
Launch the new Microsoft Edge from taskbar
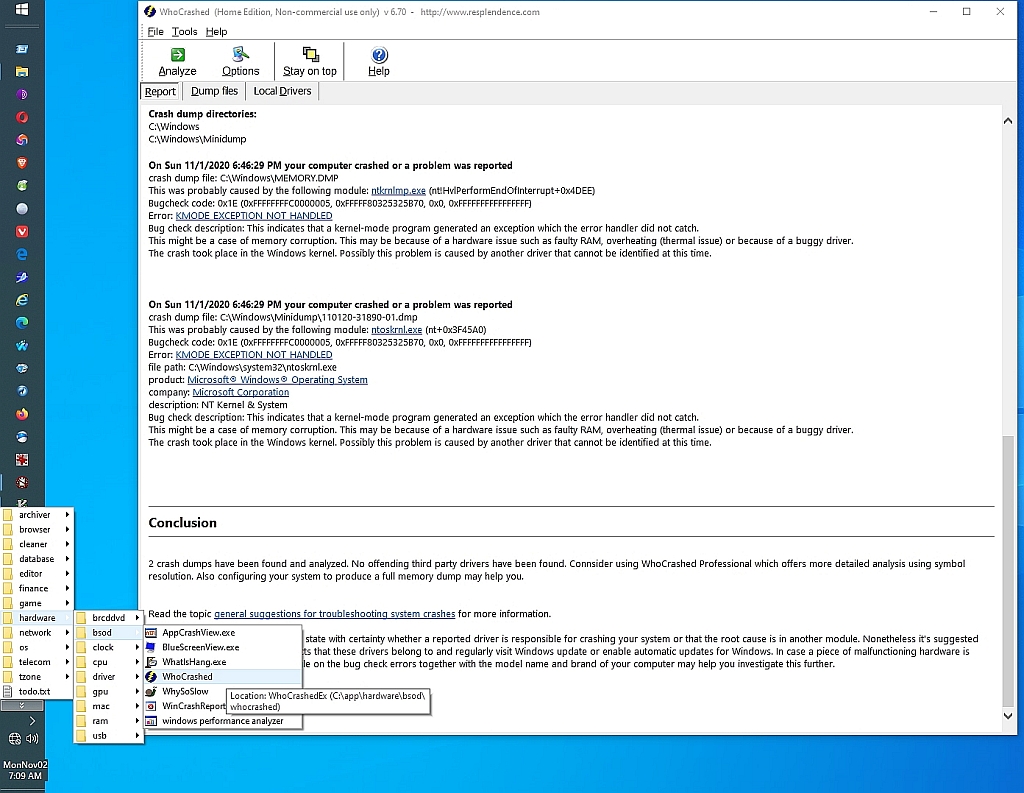(x=22, y=323)
